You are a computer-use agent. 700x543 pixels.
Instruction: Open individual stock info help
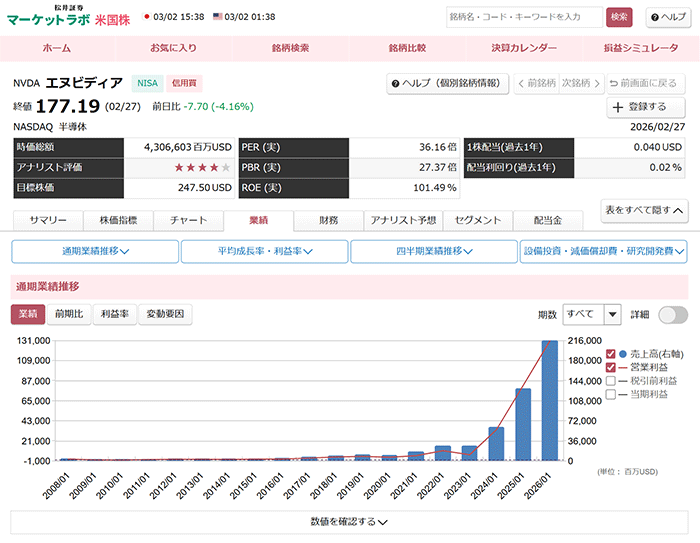click(446, 83)
